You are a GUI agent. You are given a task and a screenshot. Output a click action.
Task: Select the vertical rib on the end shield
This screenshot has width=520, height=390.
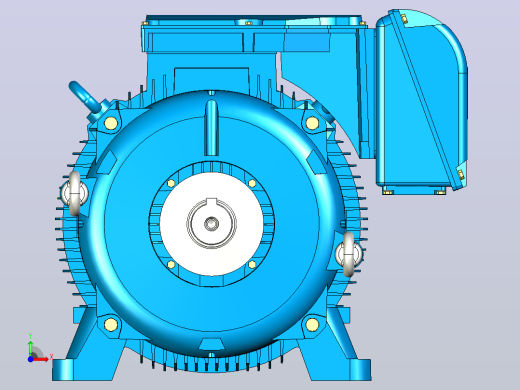(211, 128)
